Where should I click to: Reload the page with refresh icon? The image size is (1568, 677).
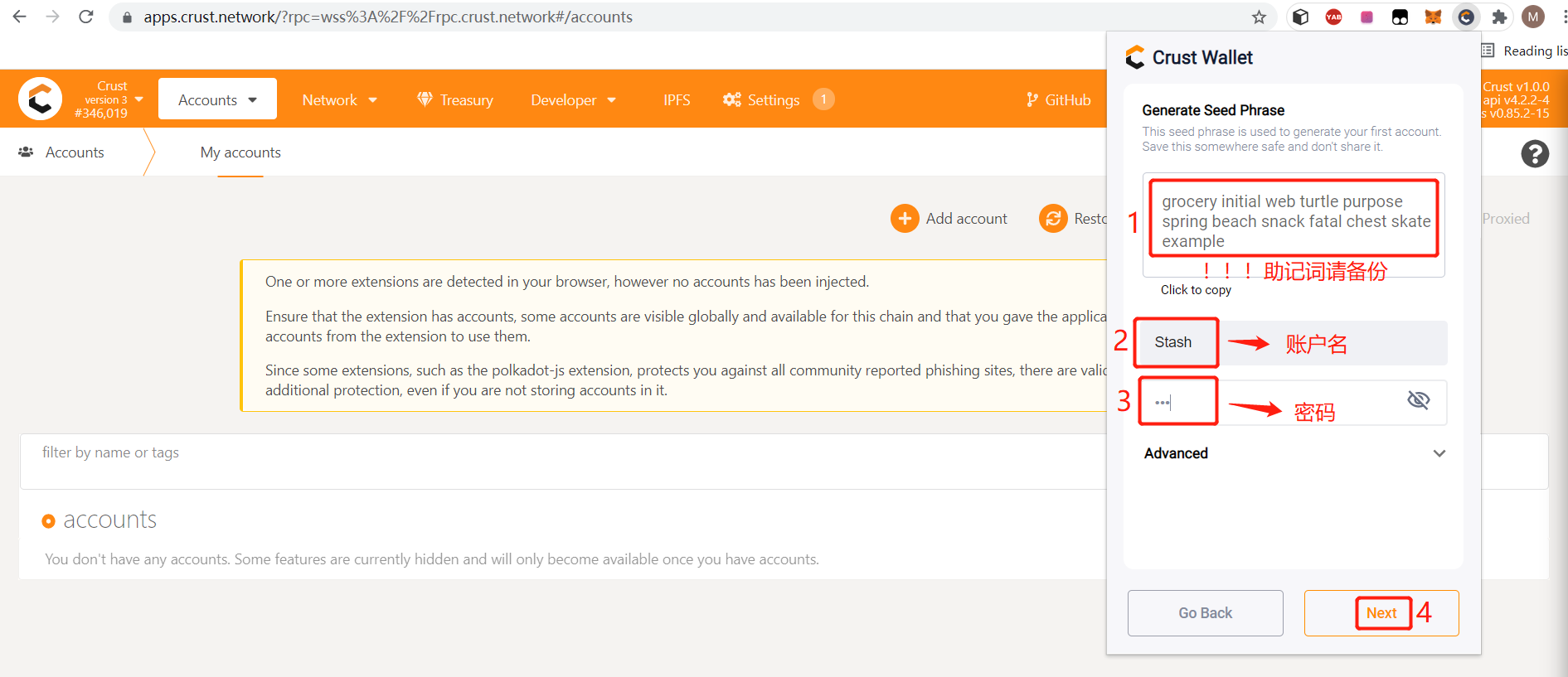86,17
